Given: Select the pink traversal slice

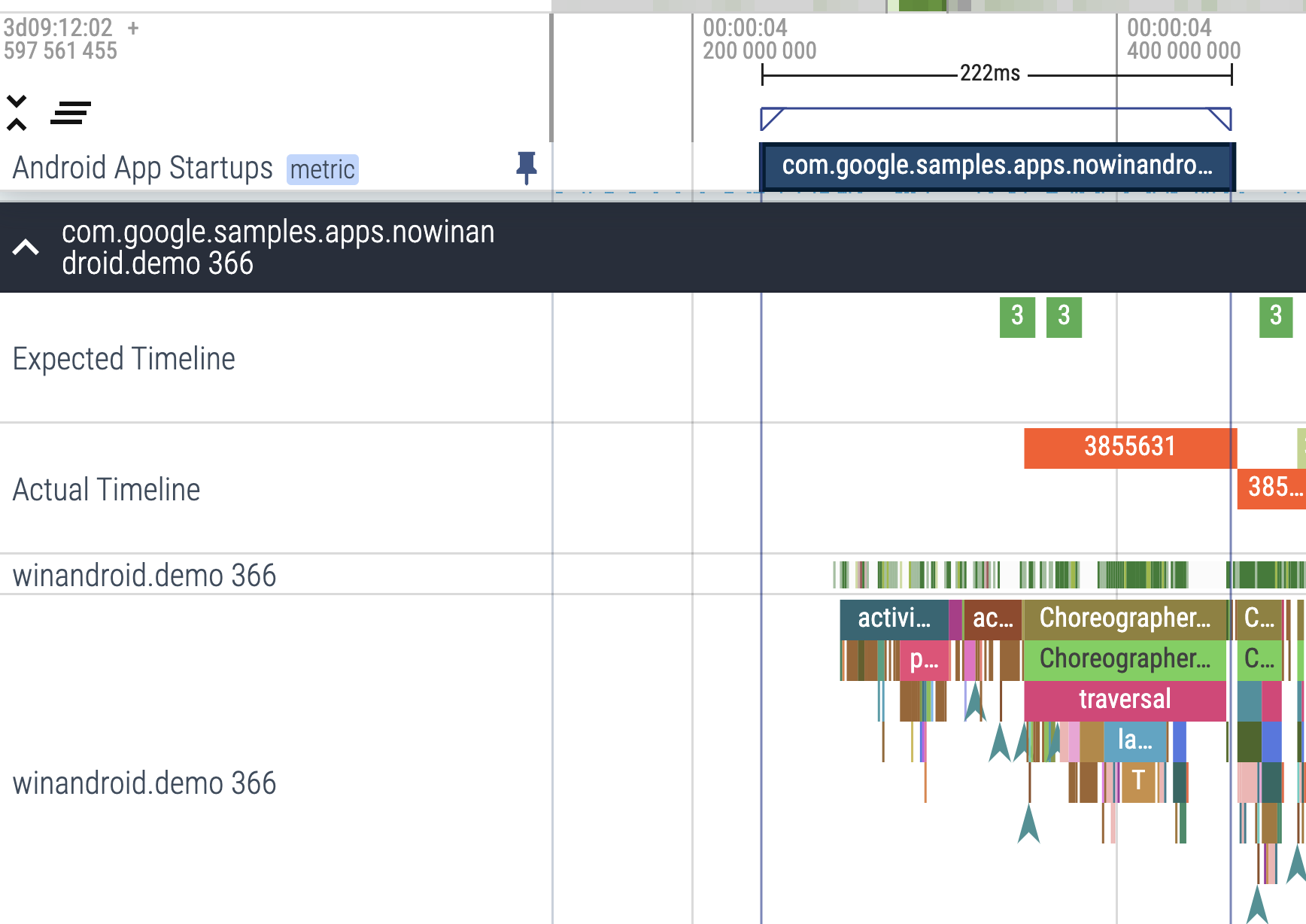Looking at the screenshot, I should click(1124, 700).
